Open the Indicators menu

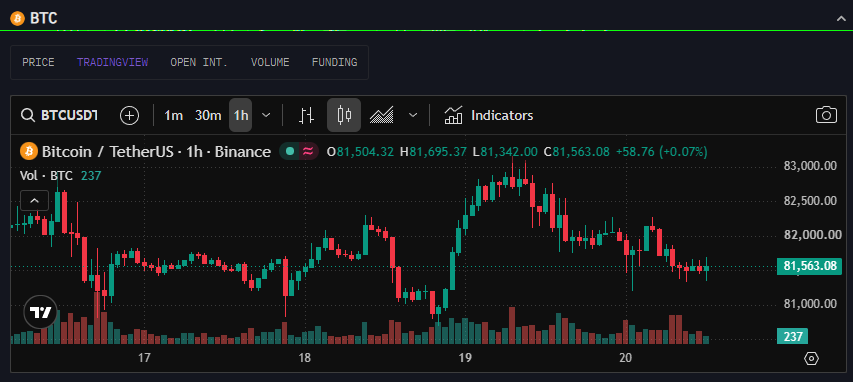(489, 115)
